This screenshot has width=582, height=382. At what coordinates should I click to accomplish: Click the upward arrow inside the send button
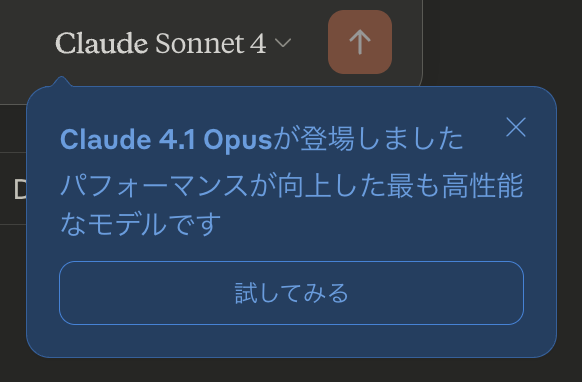(360, 42)
